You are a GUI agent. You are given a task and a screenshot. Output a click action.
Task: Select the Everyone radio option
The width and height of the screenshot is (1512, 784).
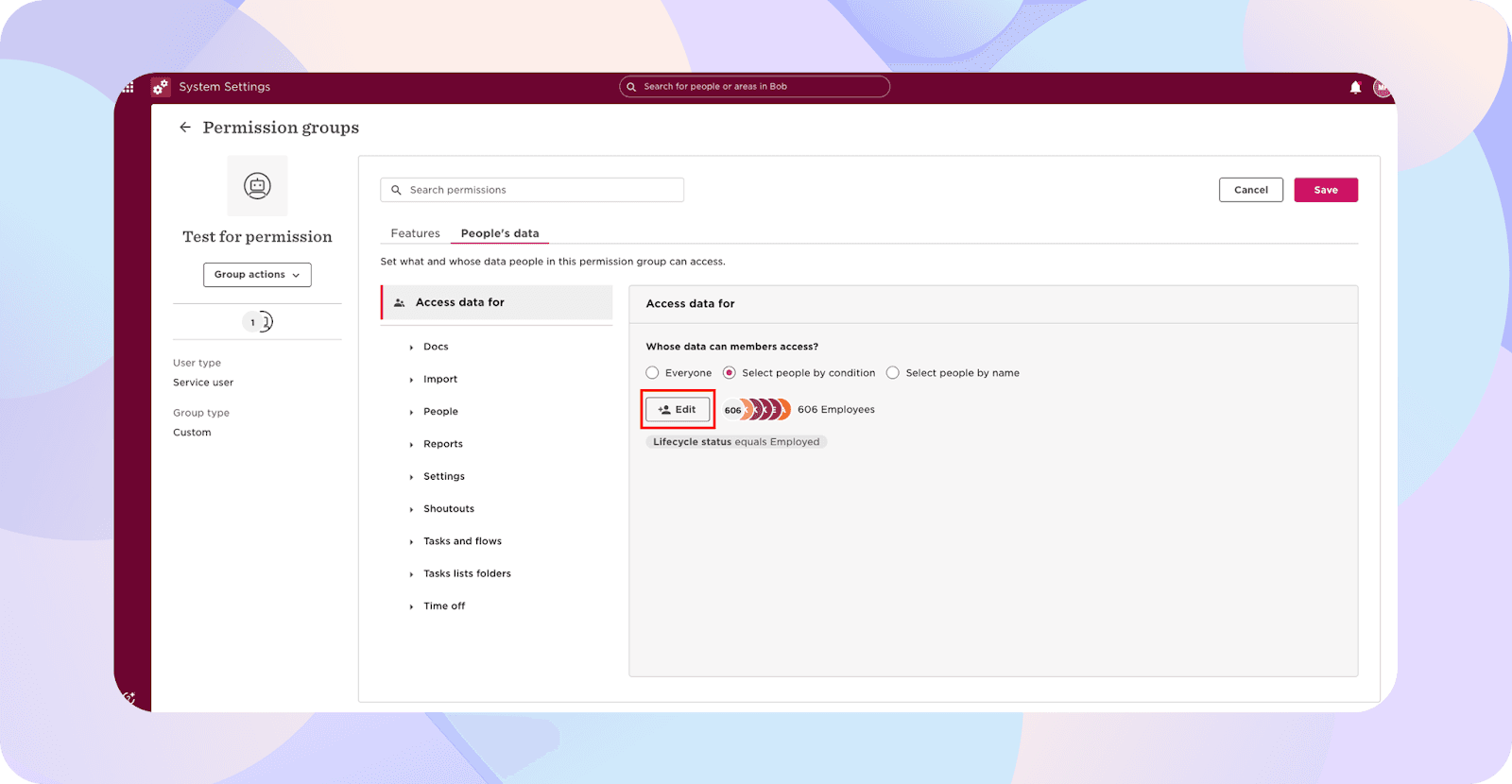click(x=652, y=373)
